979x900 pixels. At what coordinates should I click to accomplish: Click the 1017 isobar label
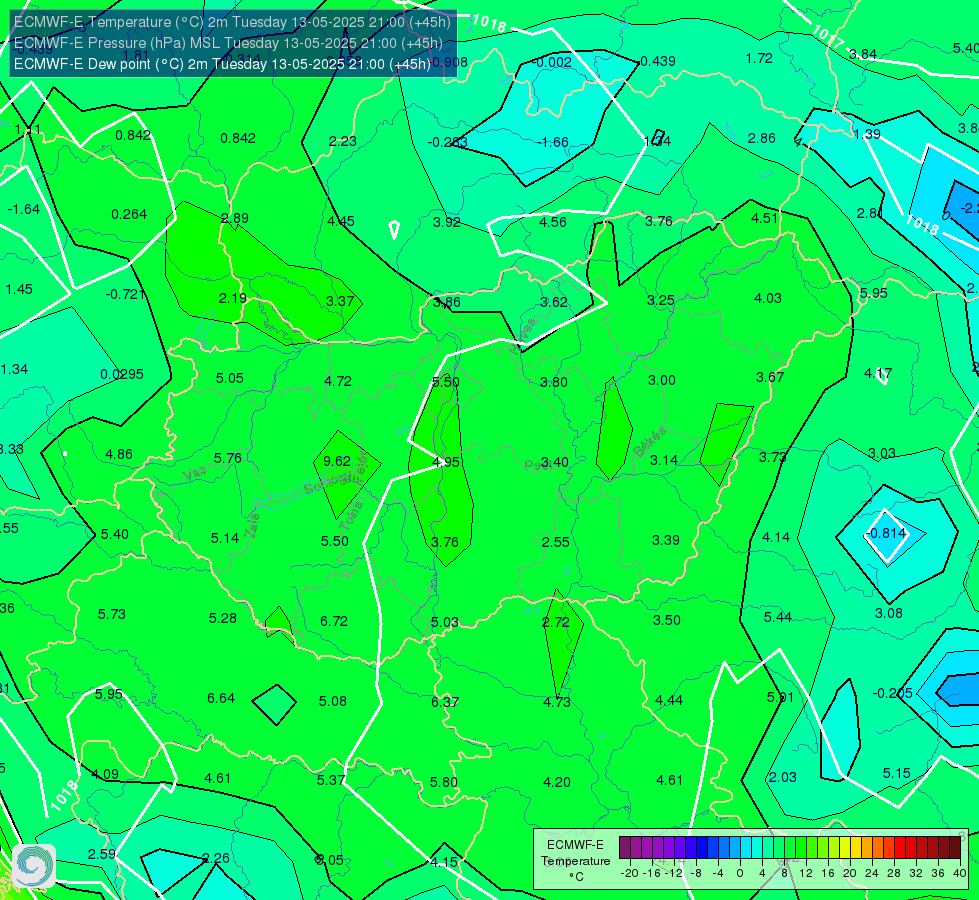(828, 36)
